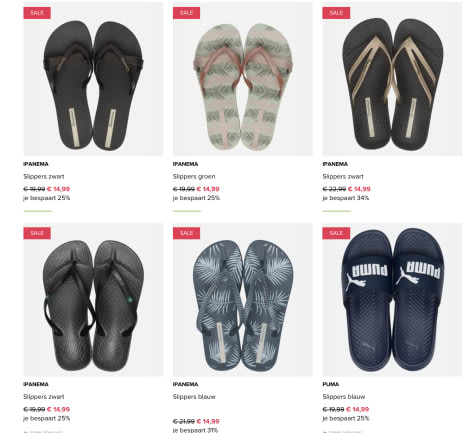Click the crossed-out € 22,99 price
Image resolution: width=475 pixels, height=433 pixels.
(x=334, y=189)
